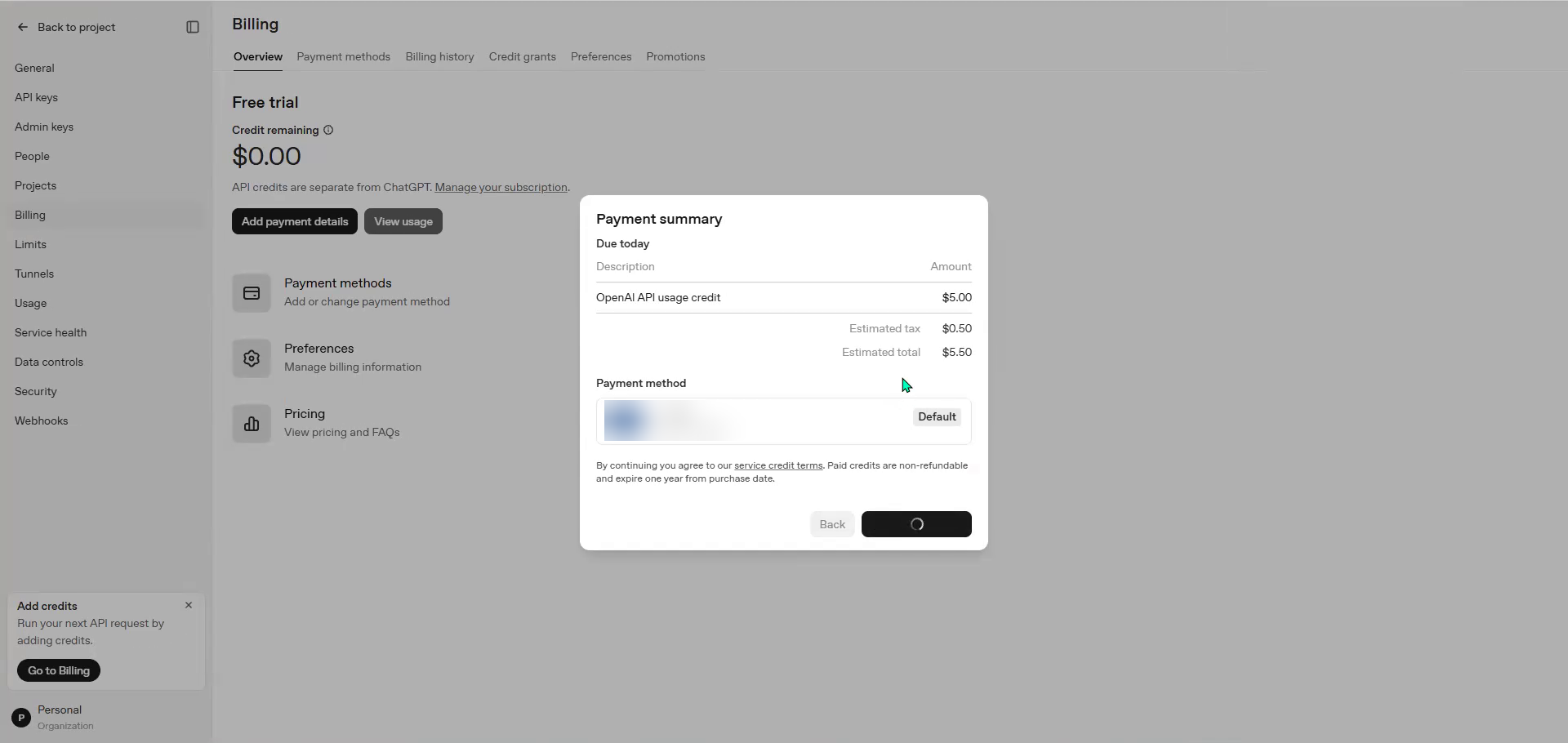Open Webhooks in the sidebar
This screenshot has width=1568, height=743.
pos(106,420)
